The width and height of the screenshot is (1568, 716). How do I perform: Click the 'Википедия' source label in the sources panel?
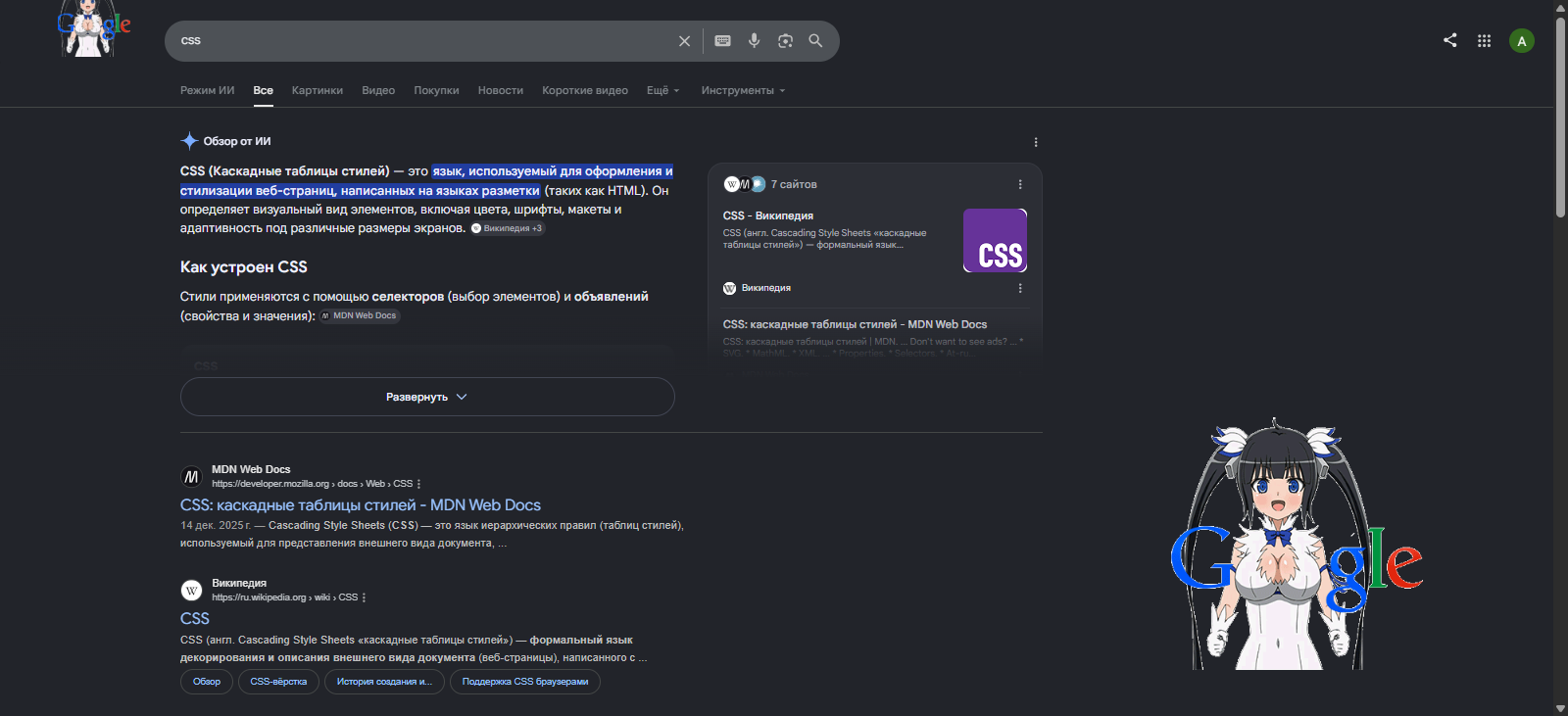[766, 288]
